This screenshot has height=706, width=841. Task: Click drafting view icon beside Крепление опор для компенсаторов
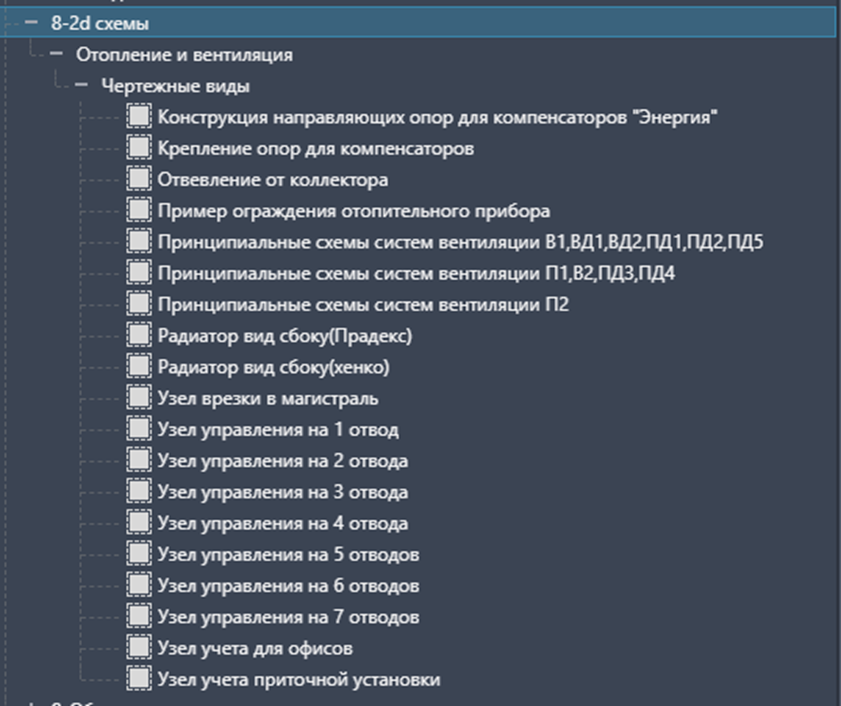[x=139, y=148]
